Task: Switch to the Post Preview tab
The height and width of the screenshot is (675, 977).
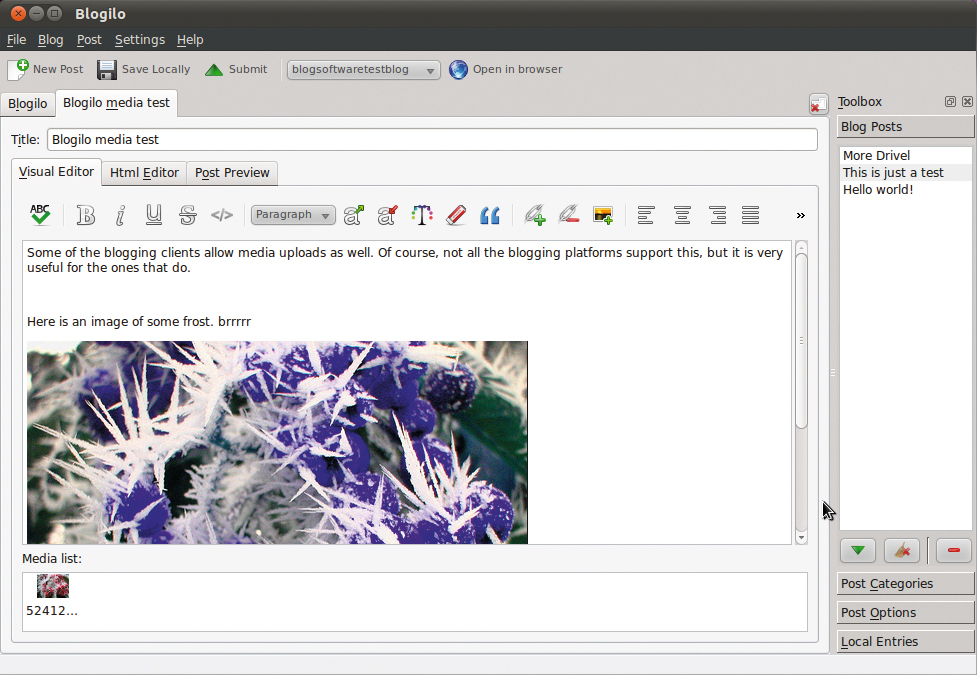Action: coord(232,173)
